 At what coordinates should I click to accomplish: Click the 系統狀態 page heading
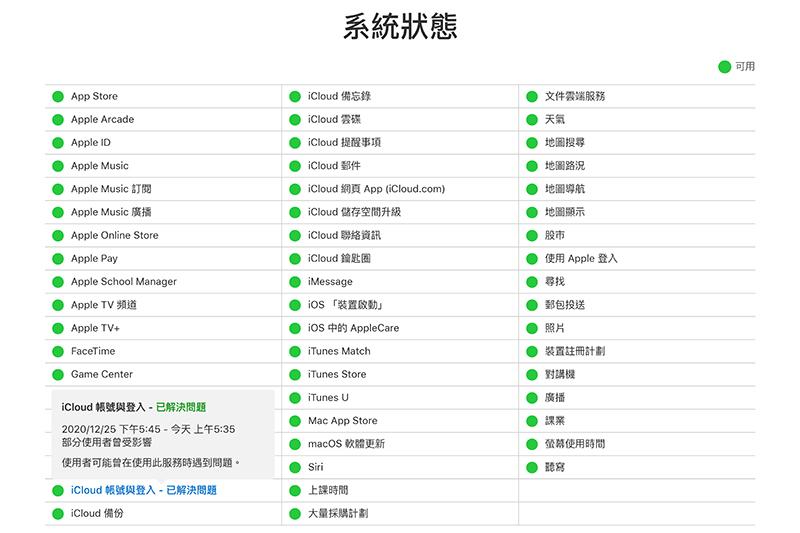coord(400,27)
